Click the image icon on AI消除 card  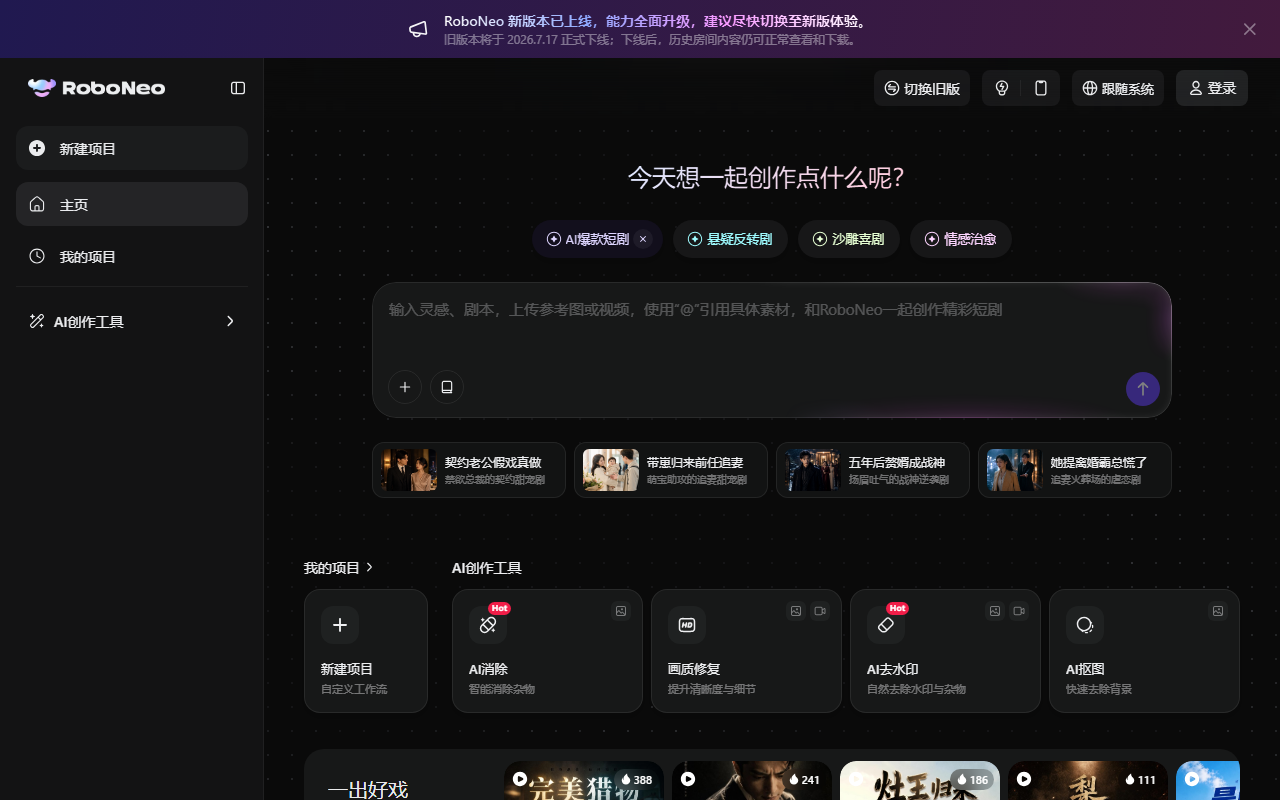click(621, 611)
